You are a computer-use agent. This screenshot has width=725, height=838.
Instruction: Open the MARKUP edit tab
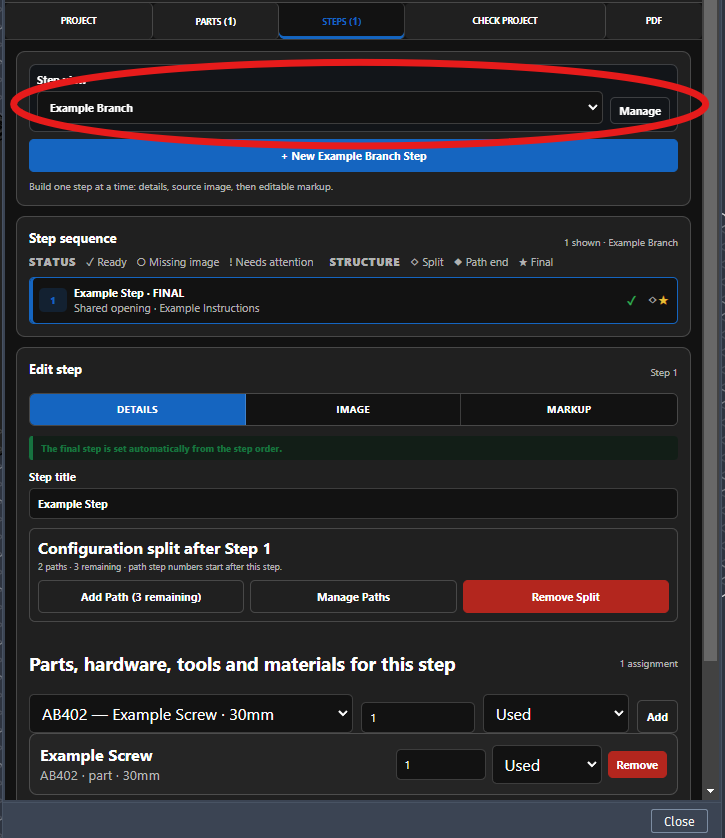pos(568,409)
